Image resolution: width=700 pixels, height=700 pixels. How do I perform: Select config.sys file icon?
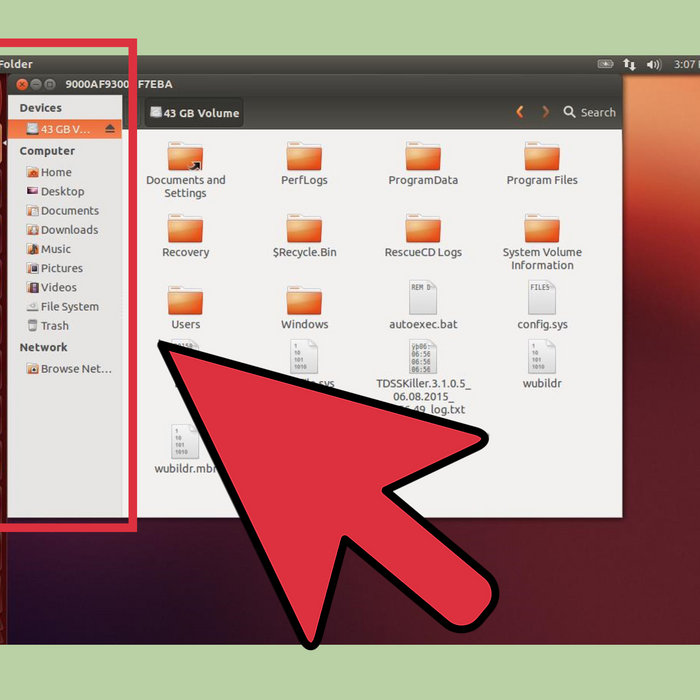click(542, 297)
